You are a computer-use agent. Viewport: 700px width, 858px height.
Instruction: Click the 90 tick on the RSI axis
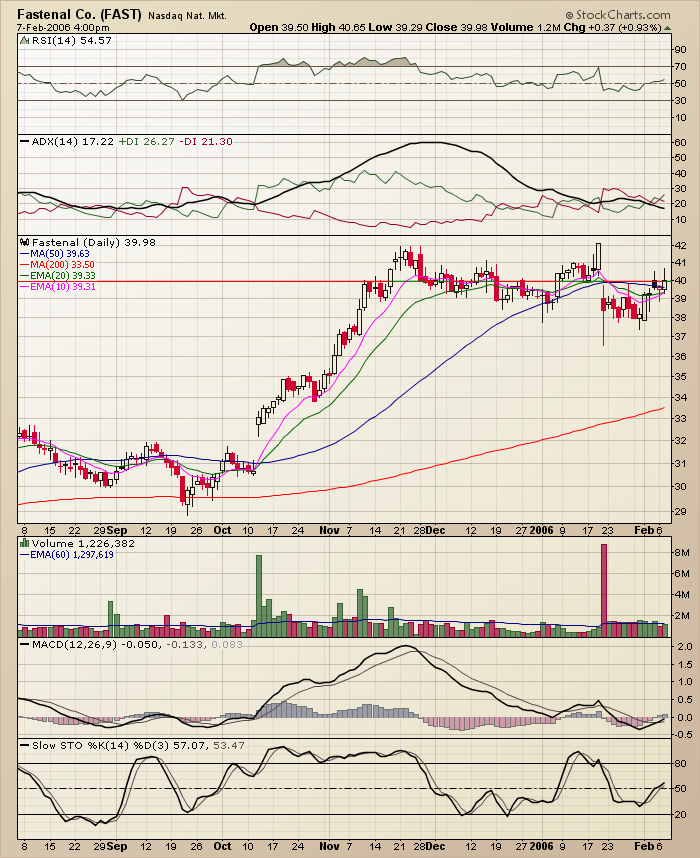(680, 50)
